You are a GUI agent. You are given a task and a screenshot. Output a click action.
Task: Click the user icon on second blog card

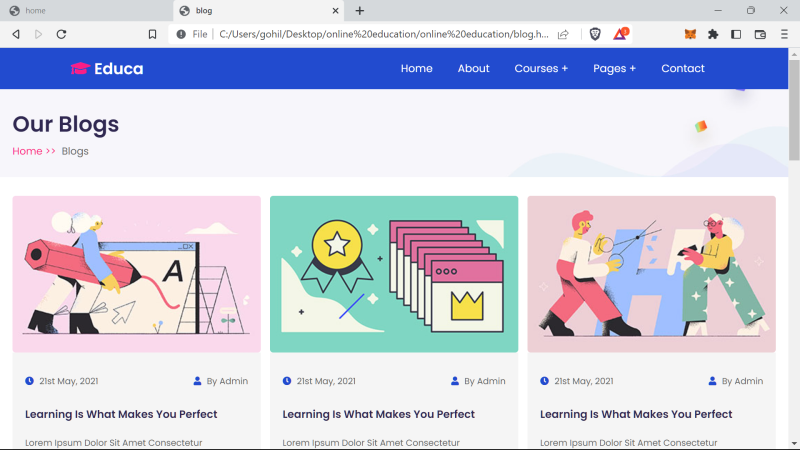[455, 381]
